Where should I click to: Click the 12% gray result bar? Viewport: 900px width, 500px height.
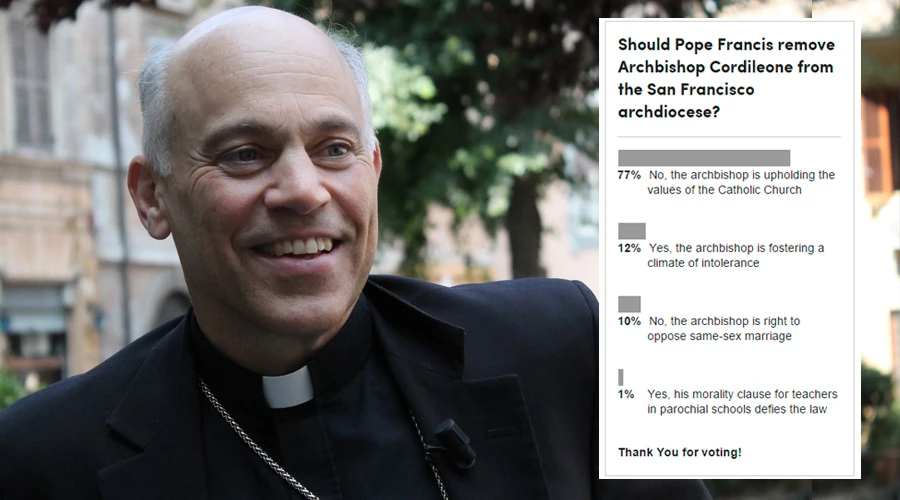coord(631,231)
